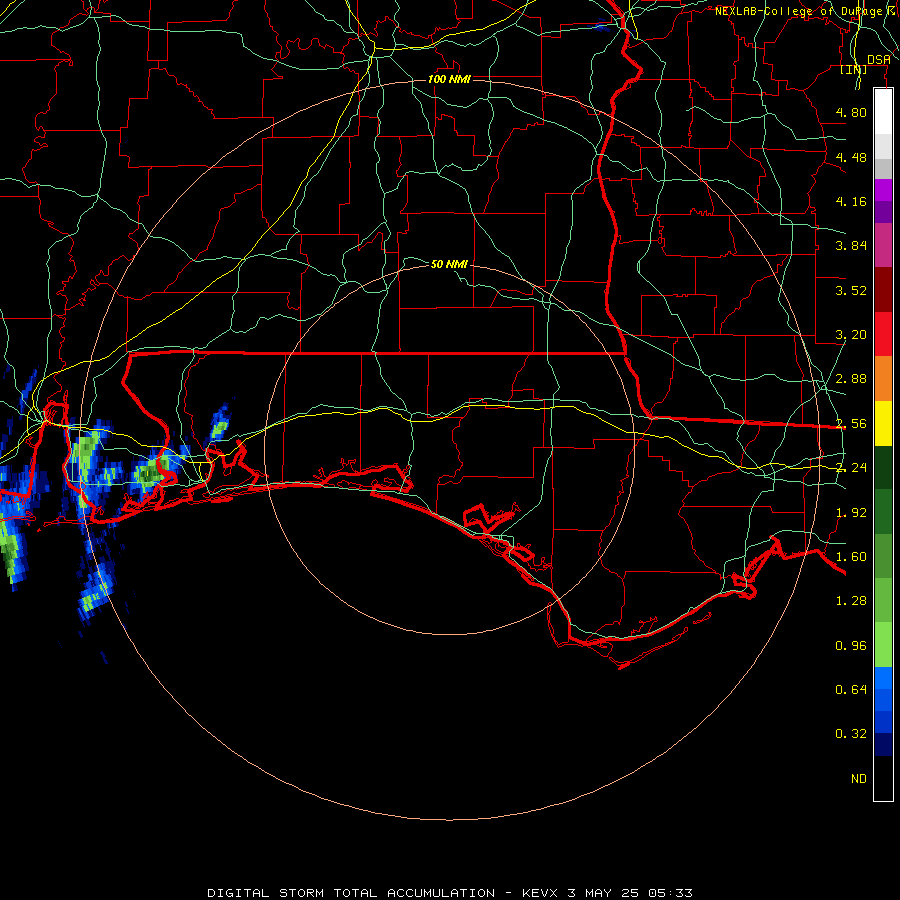Click the 2.24 legend value

click(851, 468)
